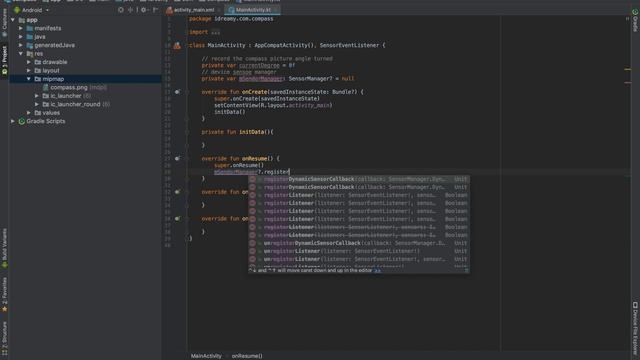
Task: Expand the ic_launcher_round group arrow
Action: [37, 104]
